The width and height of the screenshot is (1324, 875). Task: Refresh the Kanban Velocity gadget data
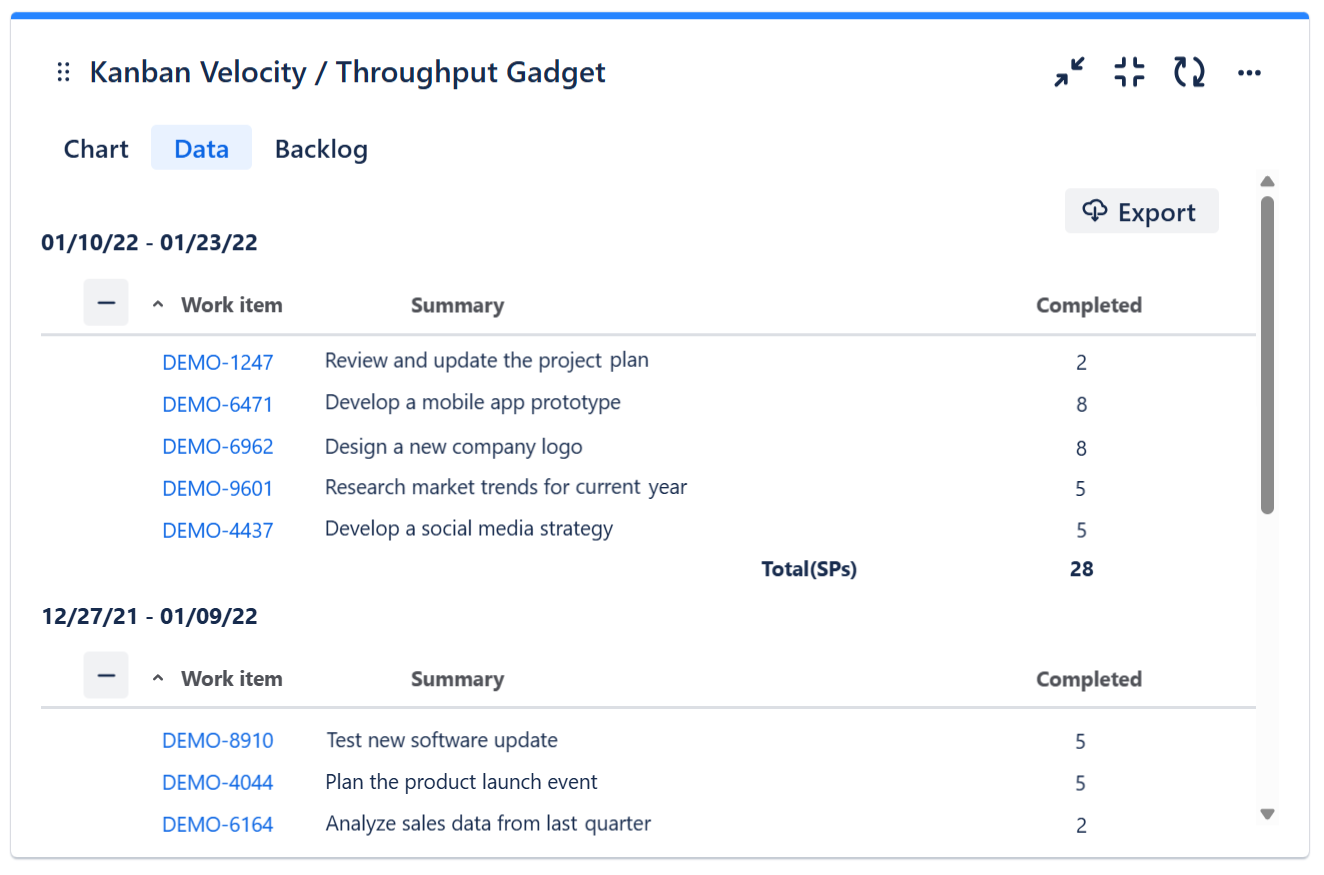1189,71
